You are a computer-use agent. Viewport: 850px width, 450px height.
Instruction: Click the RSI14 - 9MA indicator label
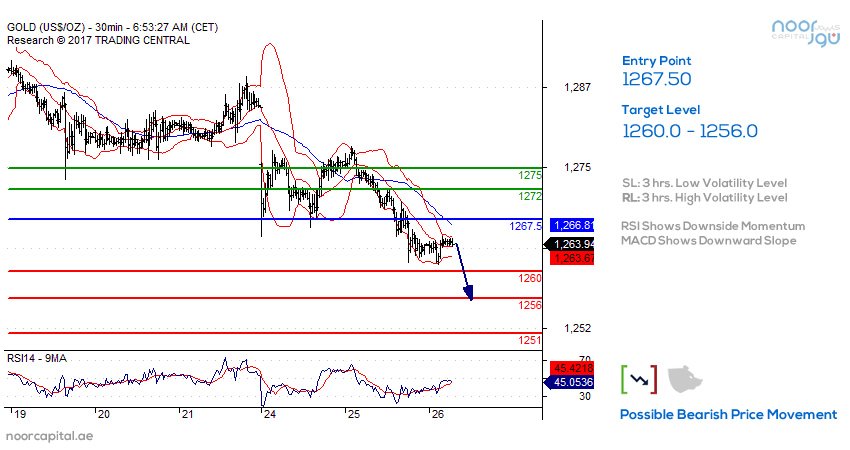point(37,358)
